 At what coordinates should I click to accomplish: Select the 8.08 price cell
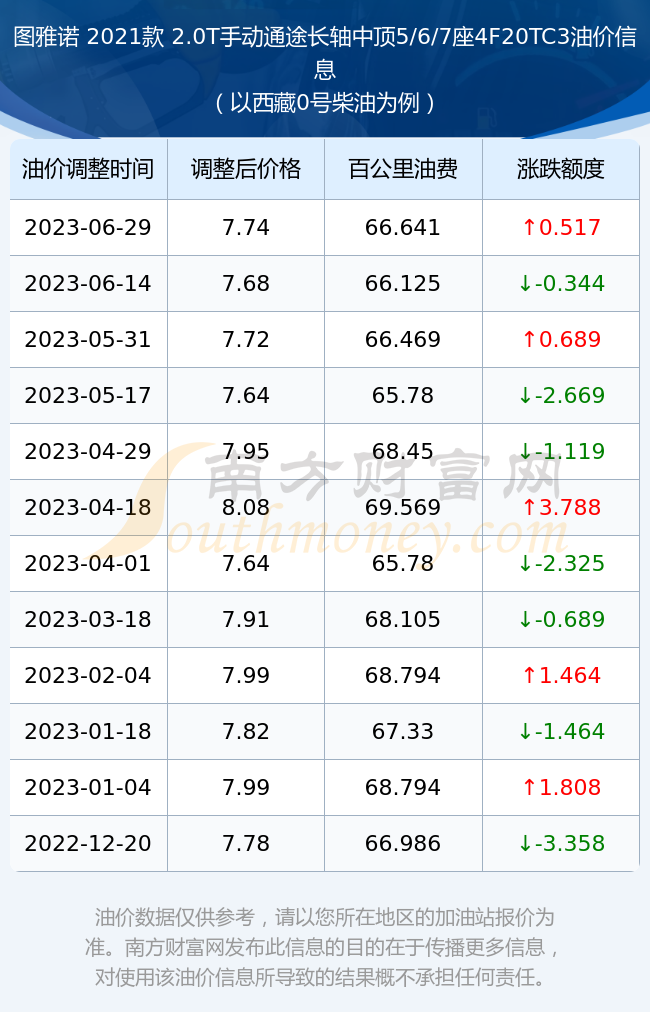246,507
